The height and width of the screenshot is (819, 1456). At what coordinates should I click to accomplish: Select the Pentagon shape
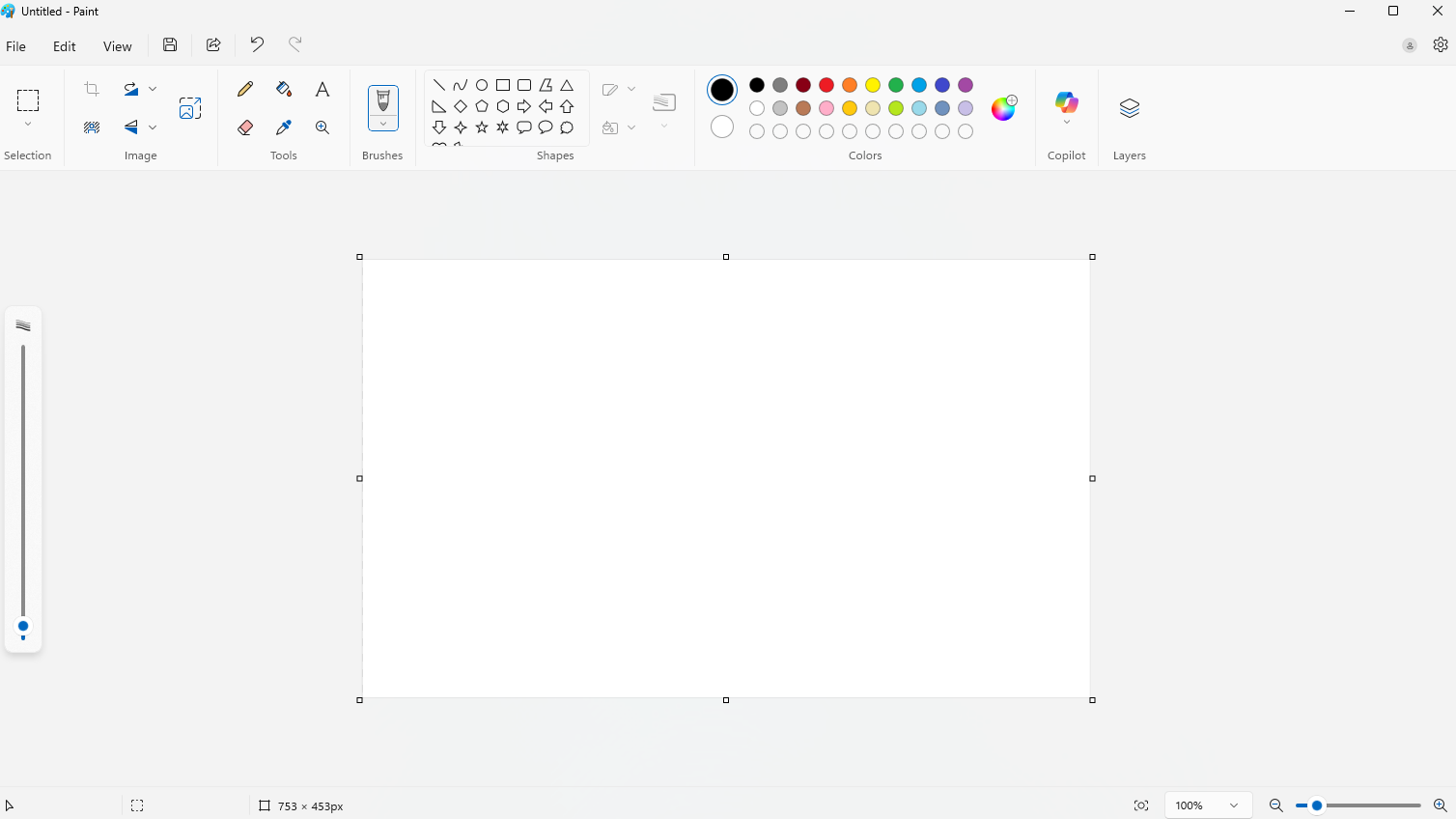coord(482,106)
